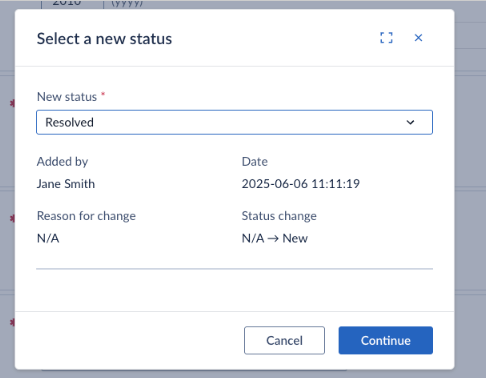The height and width of the screenshot is (378, 486).
Task: Click the chevron arrow in New status field
Action: point(410,122)
